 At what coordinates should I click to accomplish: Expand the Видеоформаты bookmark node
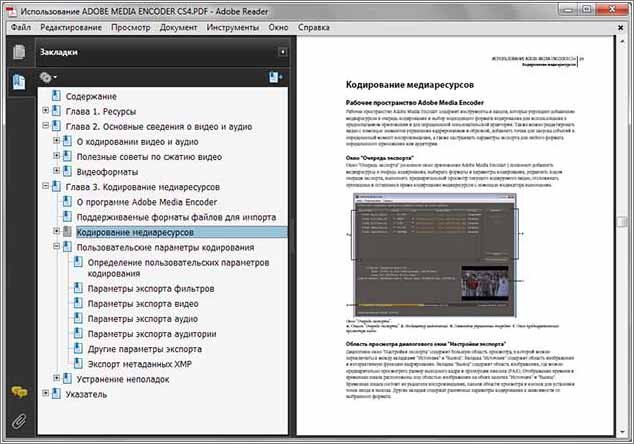pos(57,171)
